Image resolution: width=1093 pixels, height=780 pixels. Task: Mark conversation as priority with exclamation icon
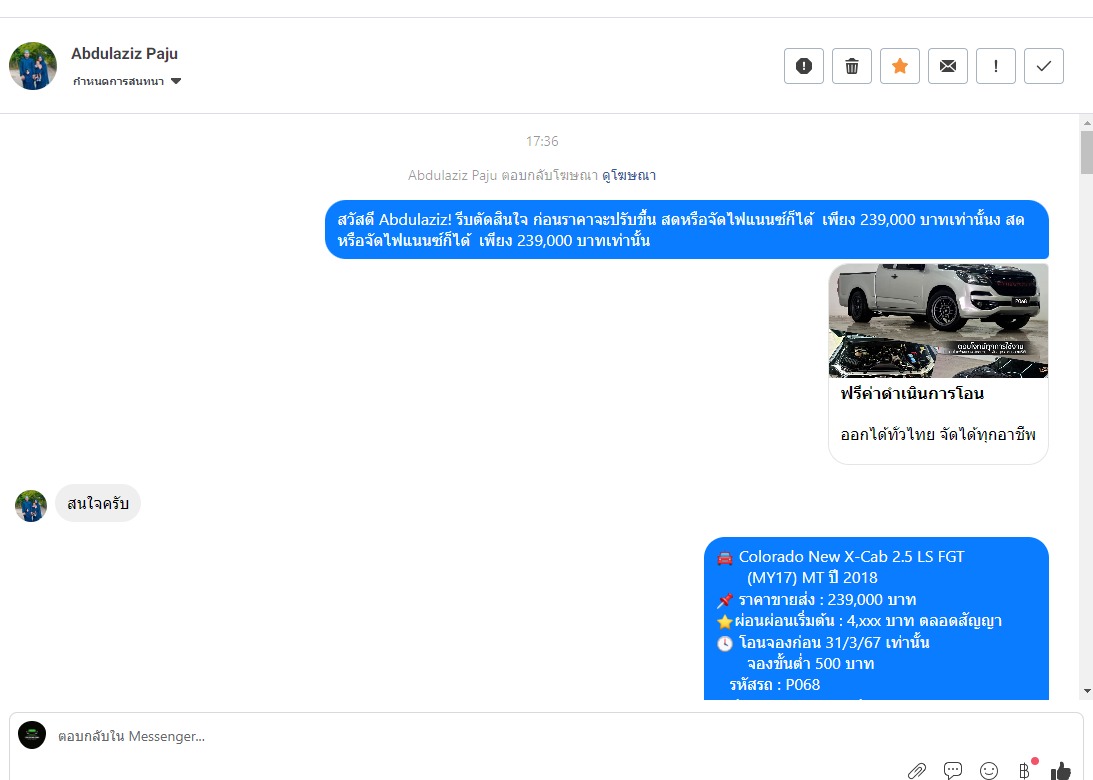(x=996, y=66)
